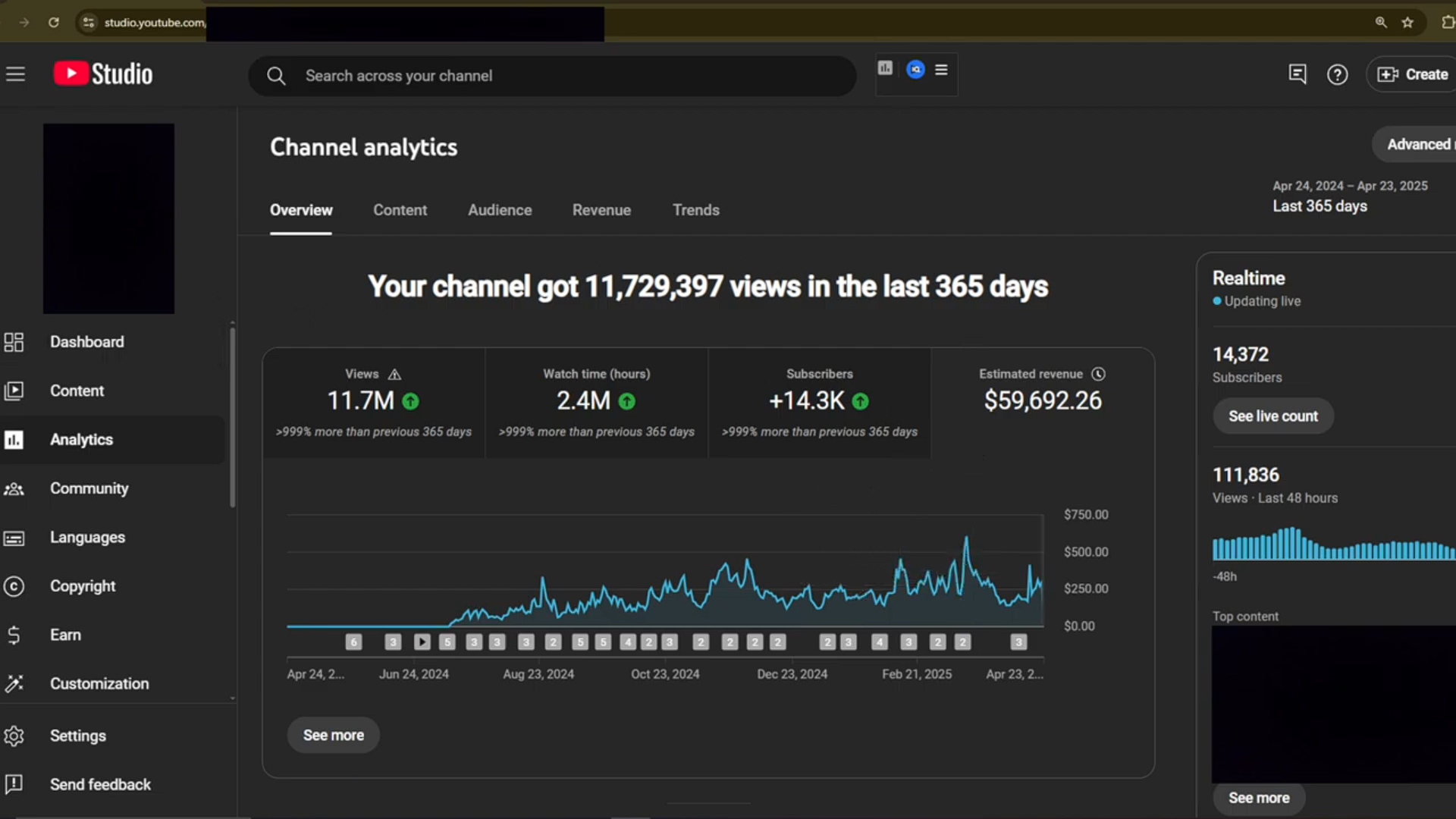Select the Subscribers metric card
Viewport: 1456px width, 819px height.
tap(819, 403)
